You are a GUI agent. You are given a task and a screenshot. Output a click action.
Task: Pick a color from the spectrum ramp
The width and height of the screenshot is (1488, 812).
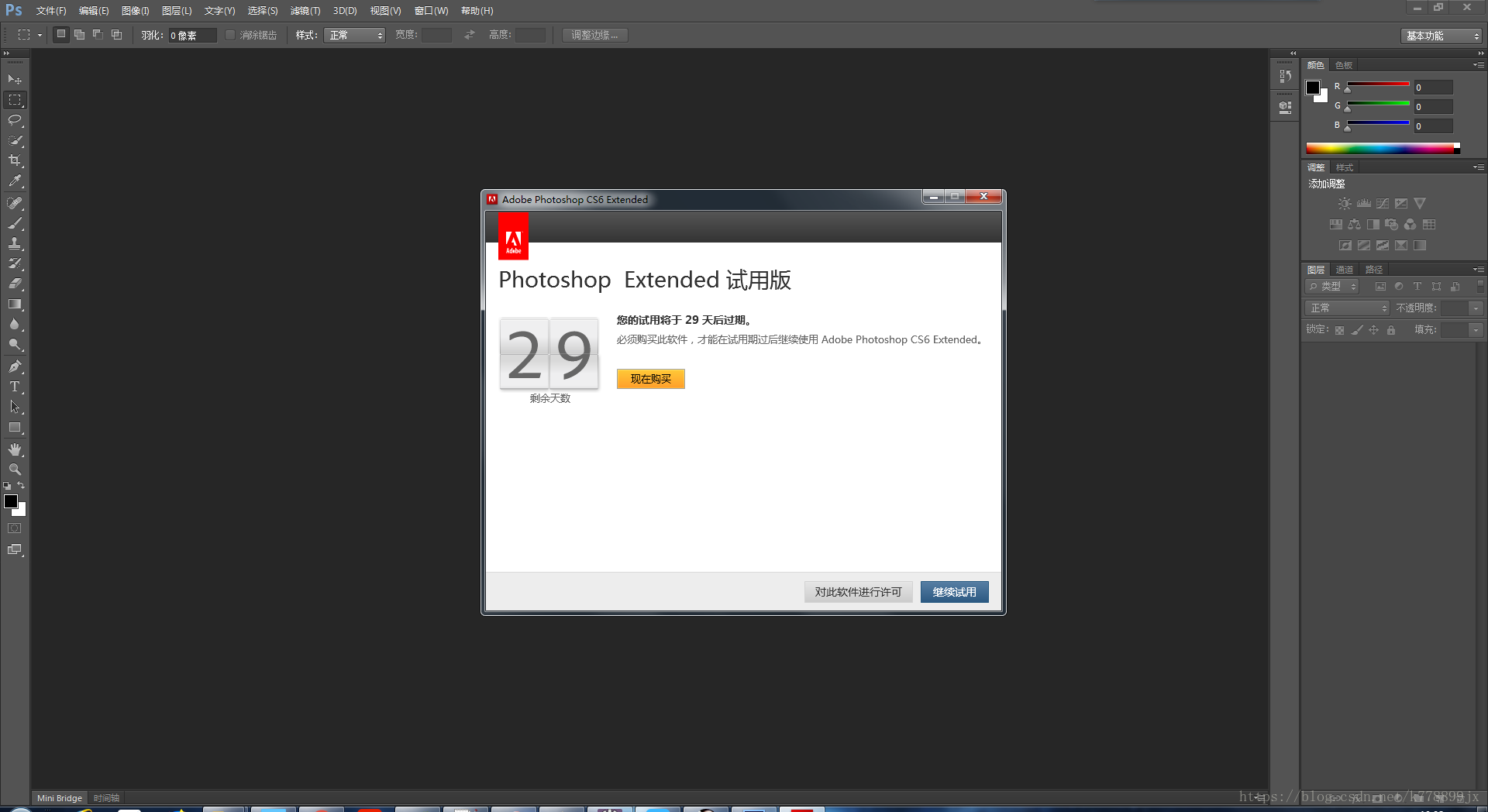coord(1383,148)
